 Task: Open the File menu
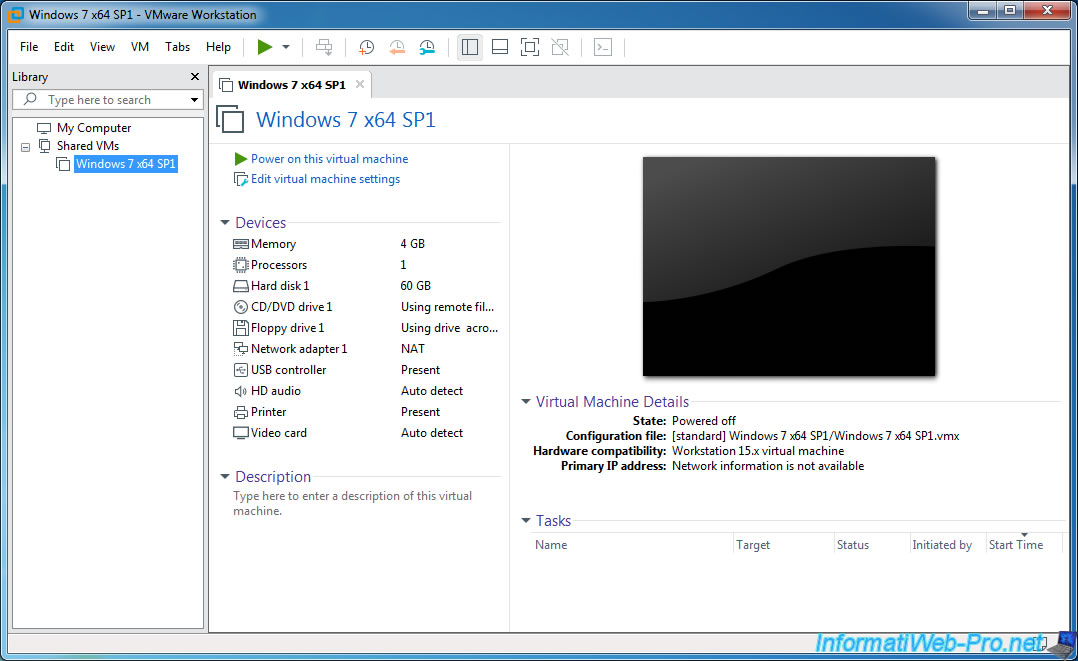[x=29, y=47]
